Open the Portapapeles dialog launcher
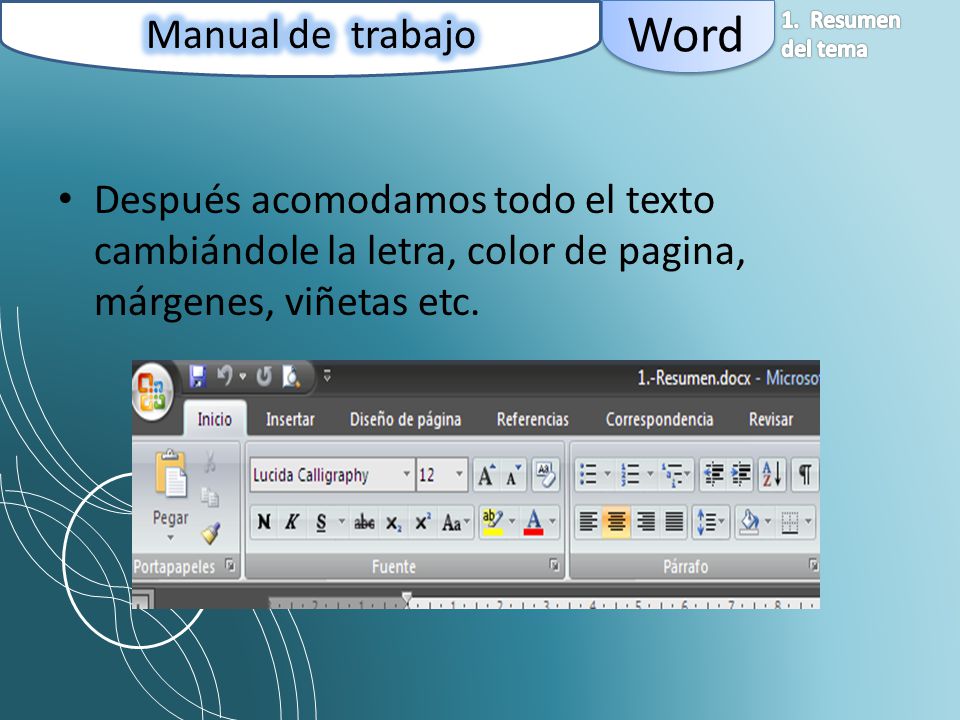Image resolution: width=960 pixels, height=720 pixels. [x=230, y=564]
